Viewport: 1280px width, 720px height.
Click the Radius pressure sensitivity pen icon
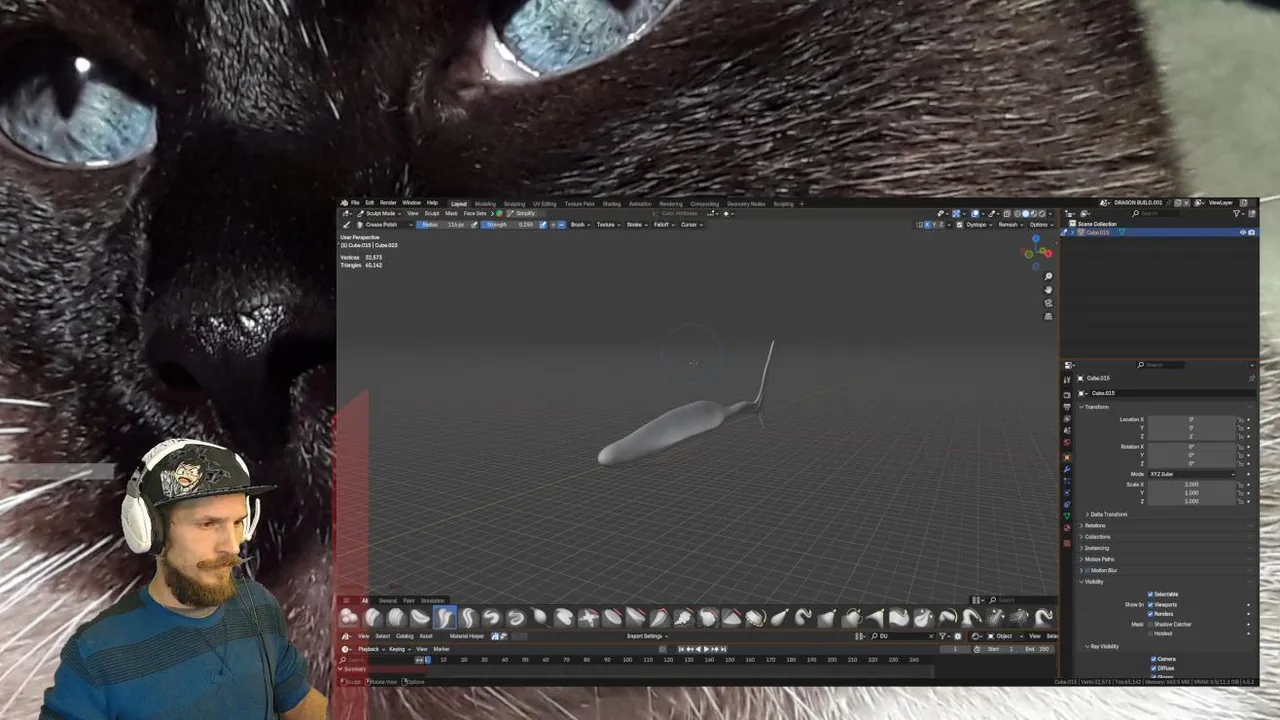(x=475, y=224)
